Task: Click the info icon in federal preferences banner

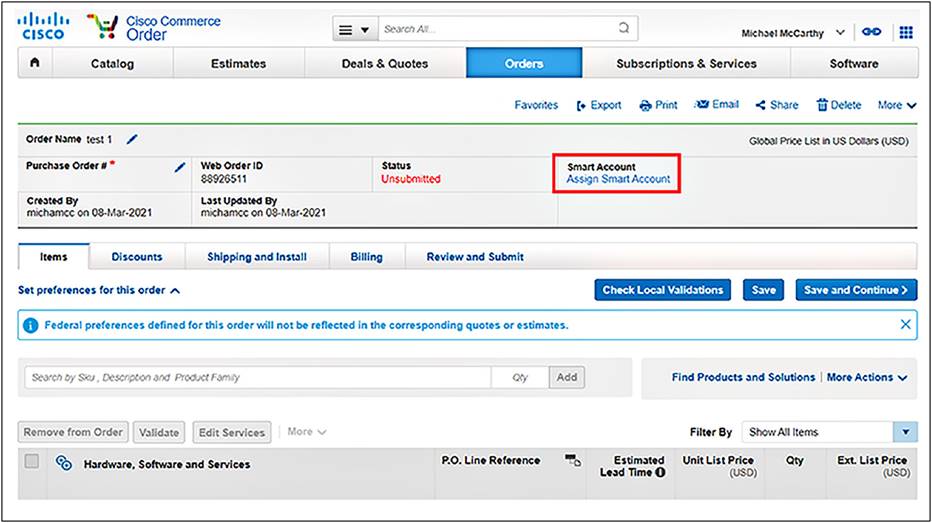Action: click(30, 325)
